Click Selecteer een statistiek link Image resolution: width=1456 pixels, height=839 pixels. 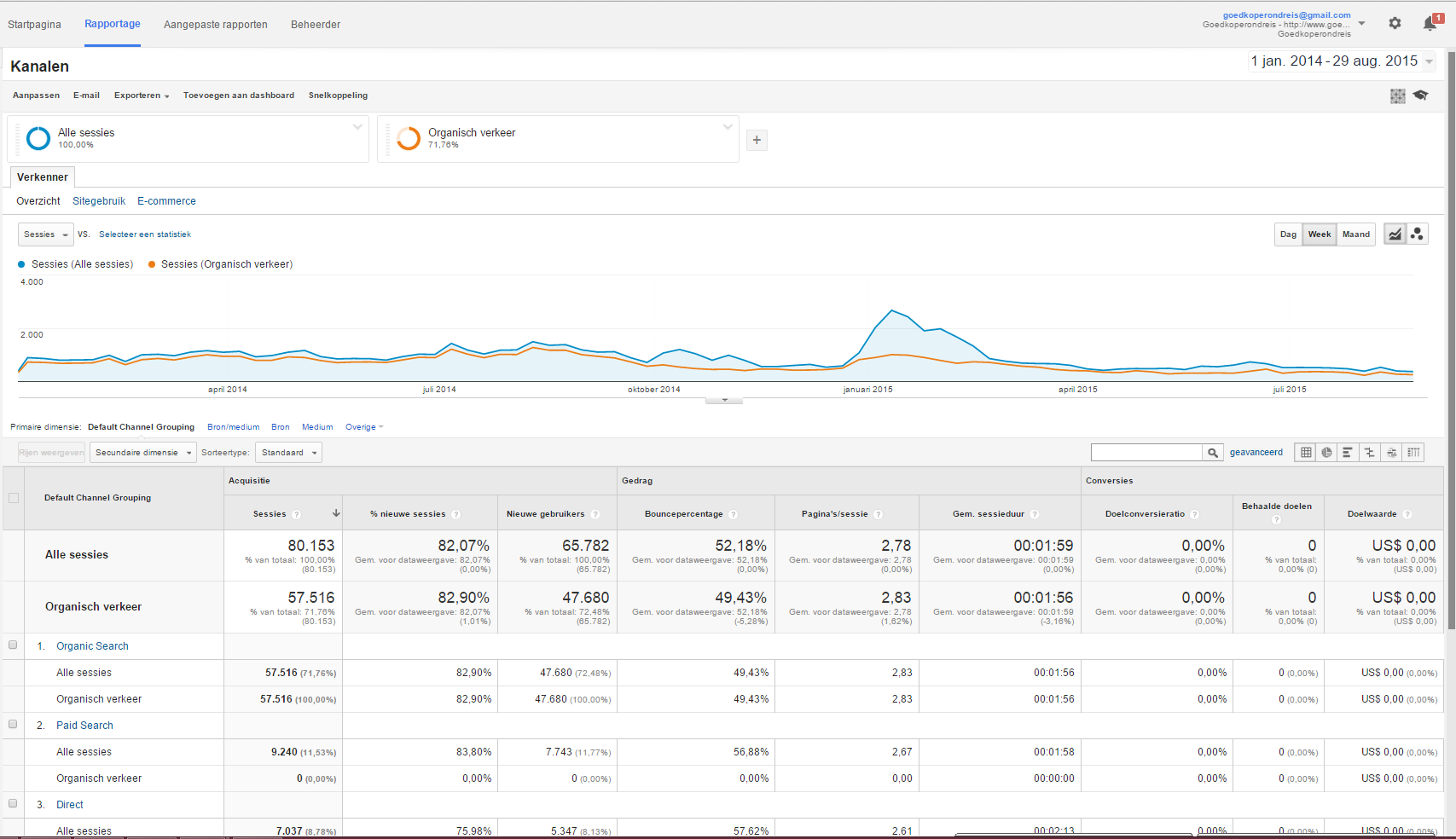145,234
